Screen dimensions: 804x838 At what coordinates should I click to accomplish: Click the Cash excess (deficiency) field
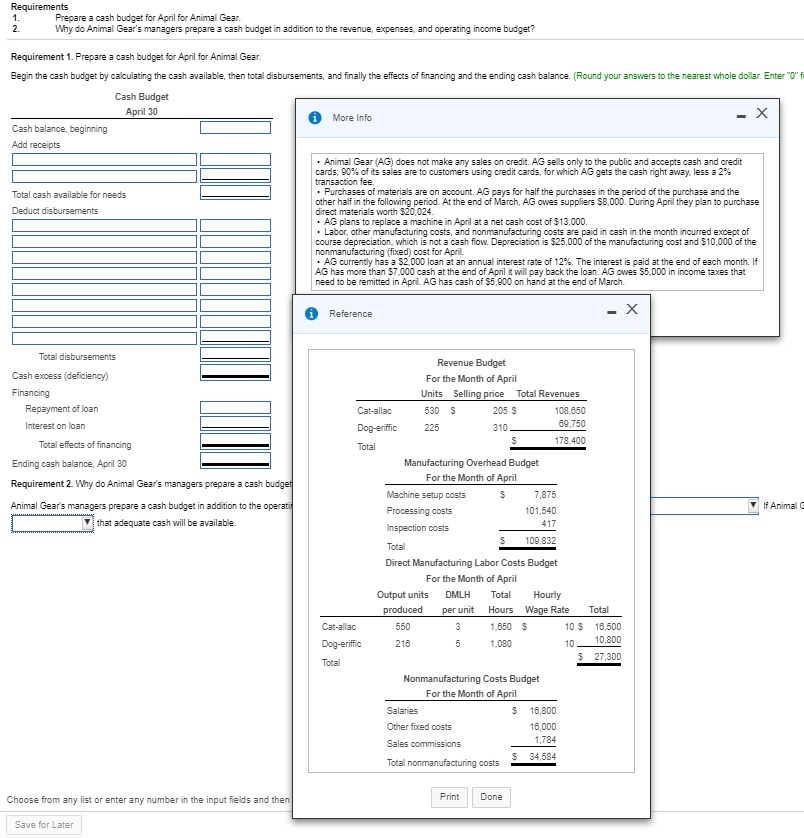point(236,373)
